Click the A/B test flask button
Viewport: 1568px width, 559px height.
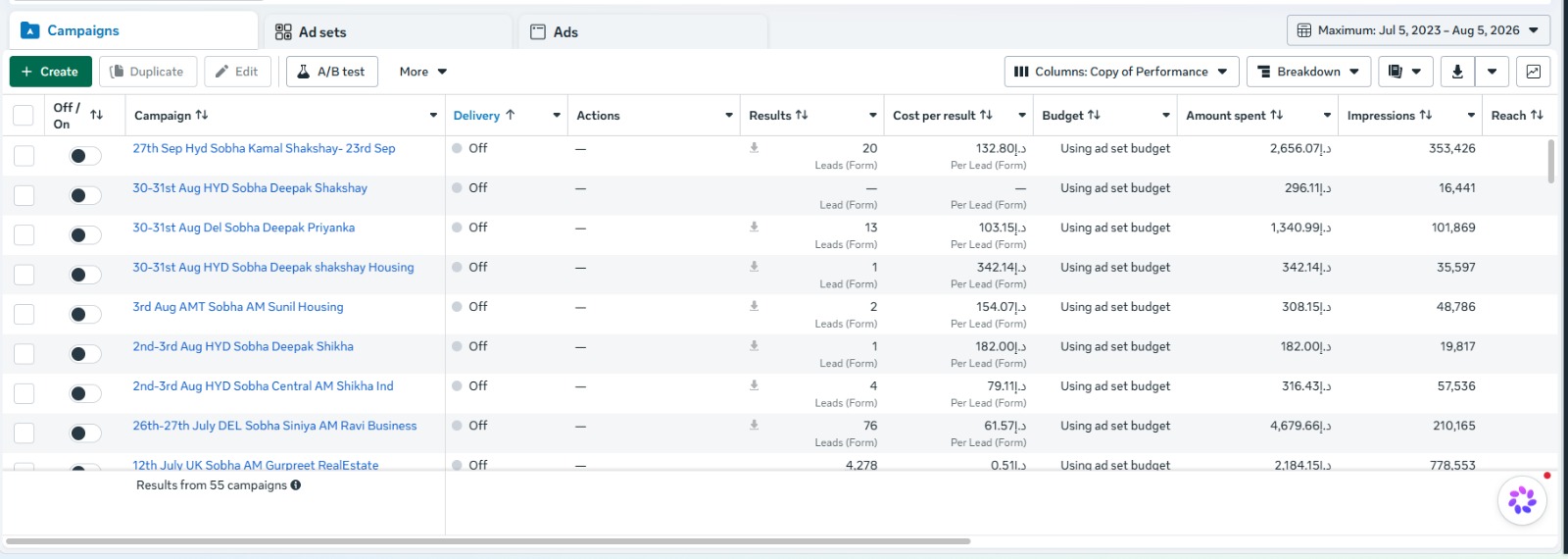click(x=331, y=72)
